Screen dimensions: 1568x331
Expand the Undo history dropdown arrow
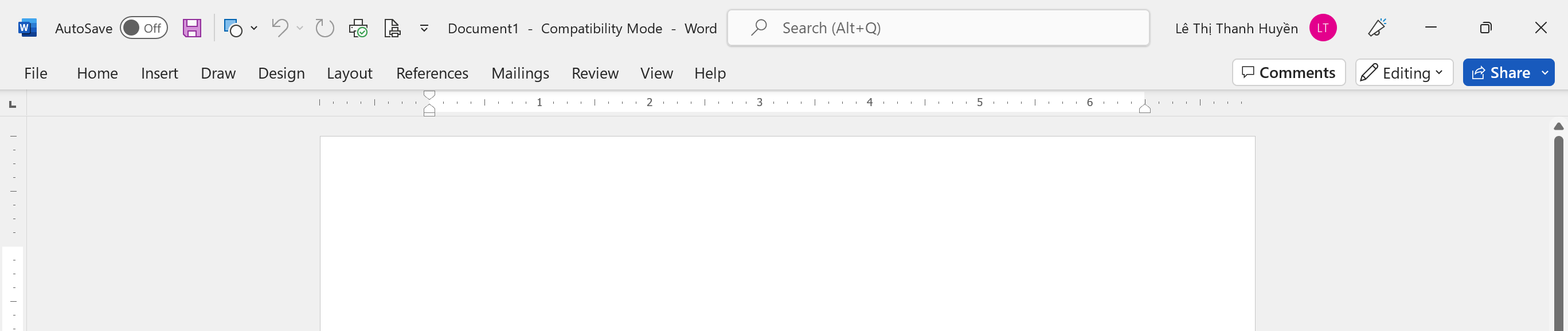[x=299, y=28]
